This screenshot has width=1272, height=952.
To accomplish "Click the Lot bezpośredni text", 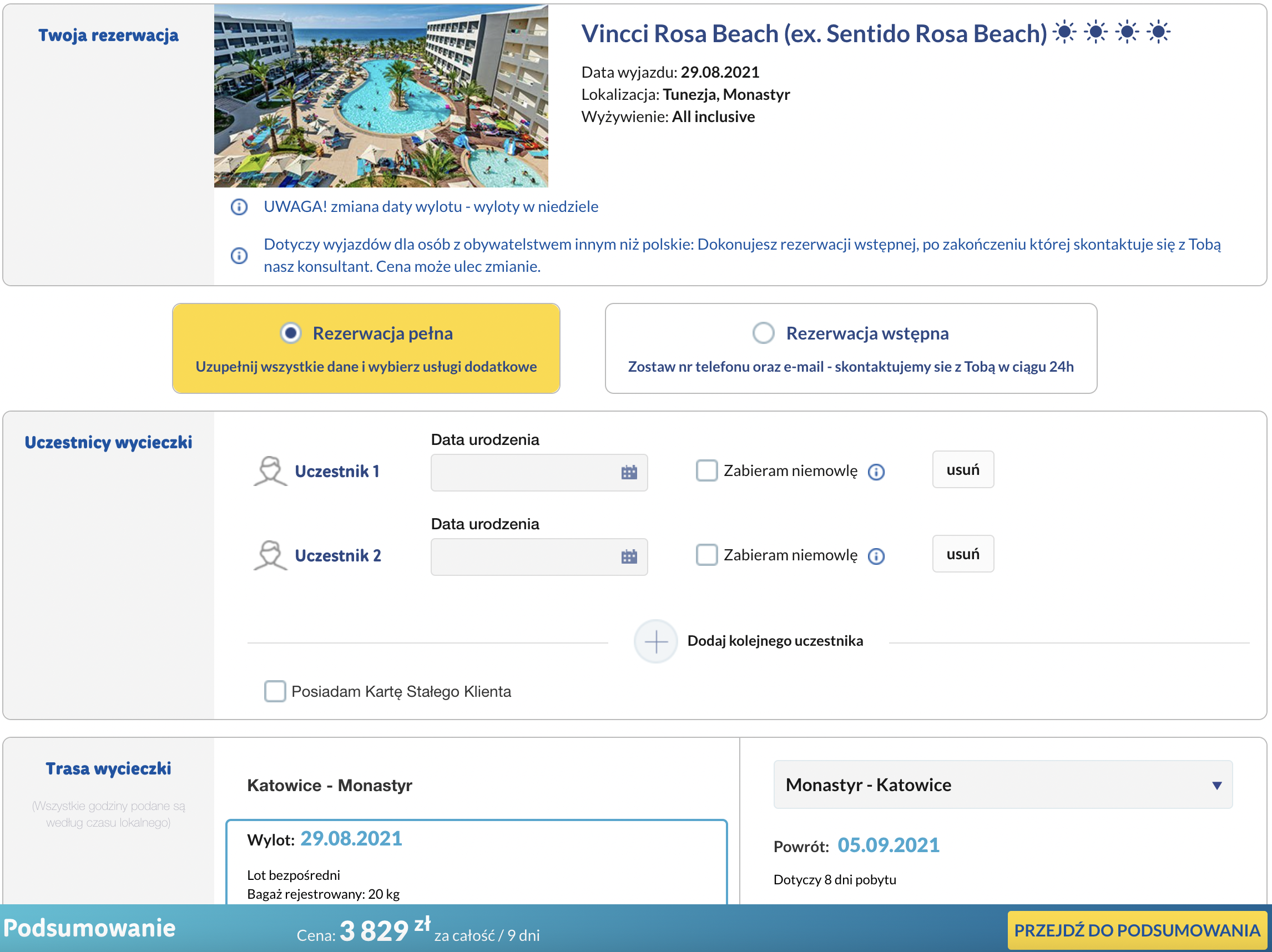I will [293, 875].
